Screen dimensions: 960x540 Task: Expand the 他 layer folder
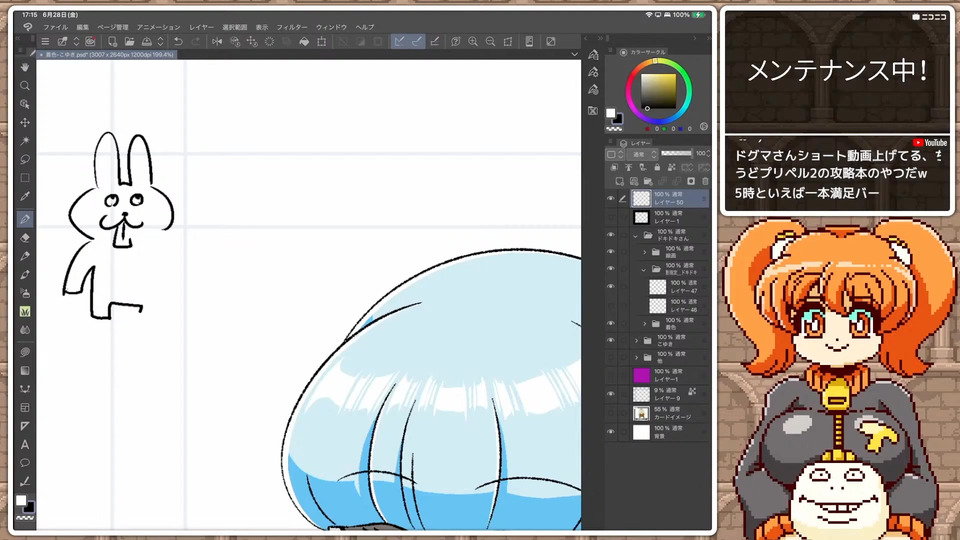636,358
